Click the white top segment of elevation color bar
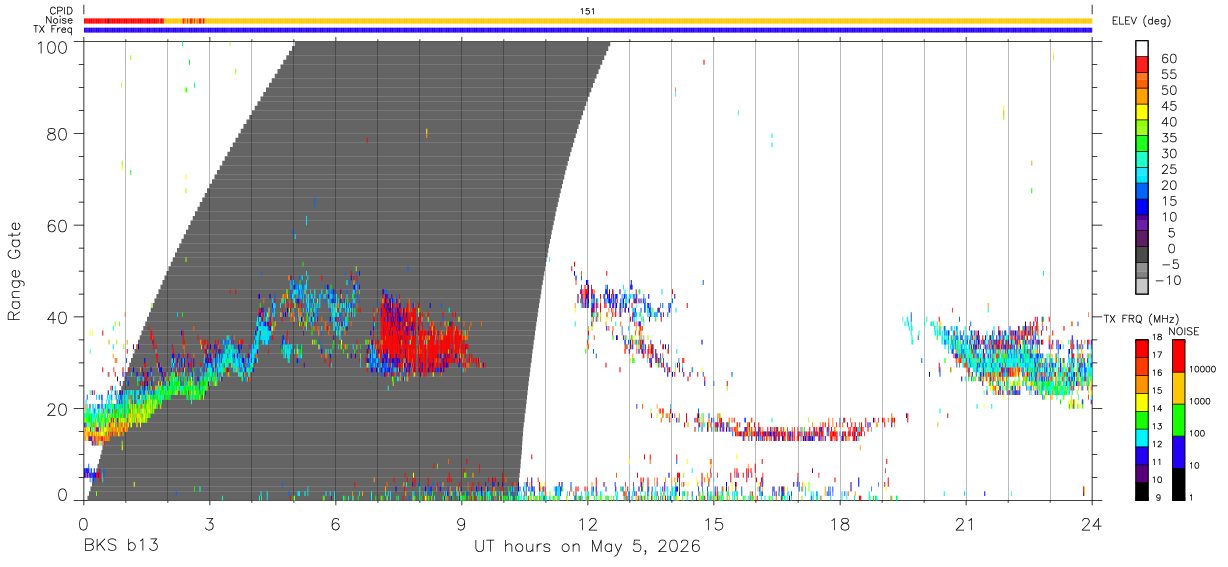Screen dimensions: 1228x567 tap(1142, 48)
